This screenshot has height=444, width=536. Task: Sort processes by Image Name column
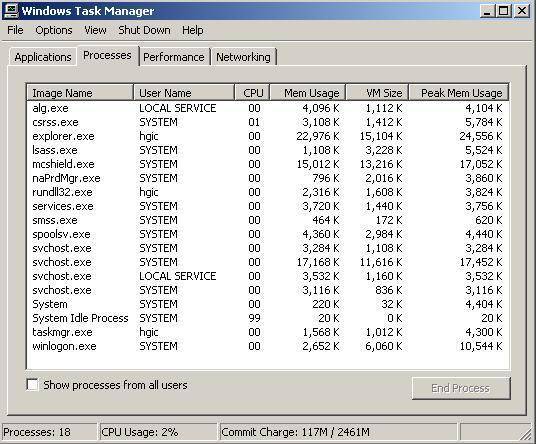coord(80,93)
